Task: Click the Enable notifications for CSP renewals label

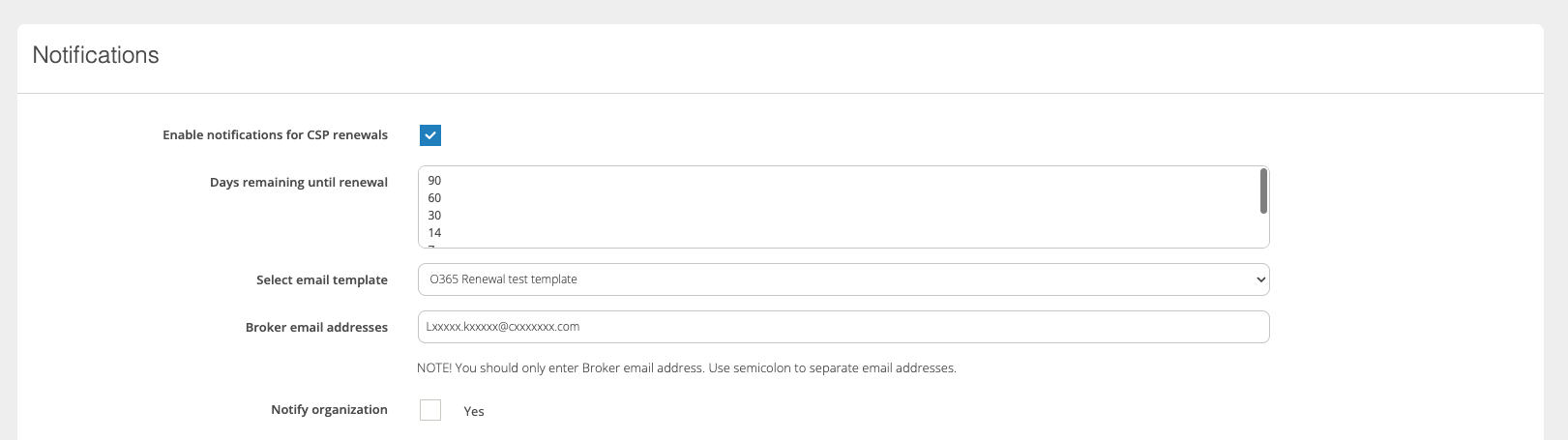Action: click(275, 135)
